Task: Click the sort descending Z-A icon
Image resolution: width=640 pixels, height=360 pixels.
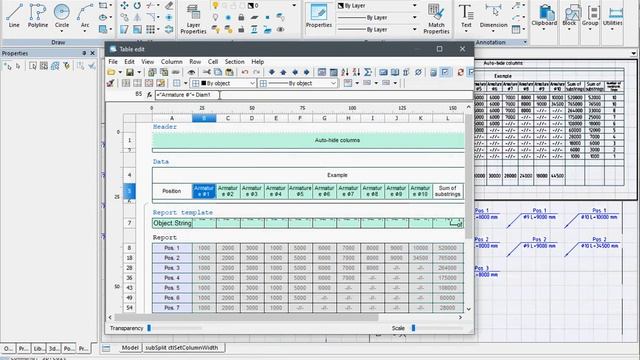Action: [x=356, y=72]
